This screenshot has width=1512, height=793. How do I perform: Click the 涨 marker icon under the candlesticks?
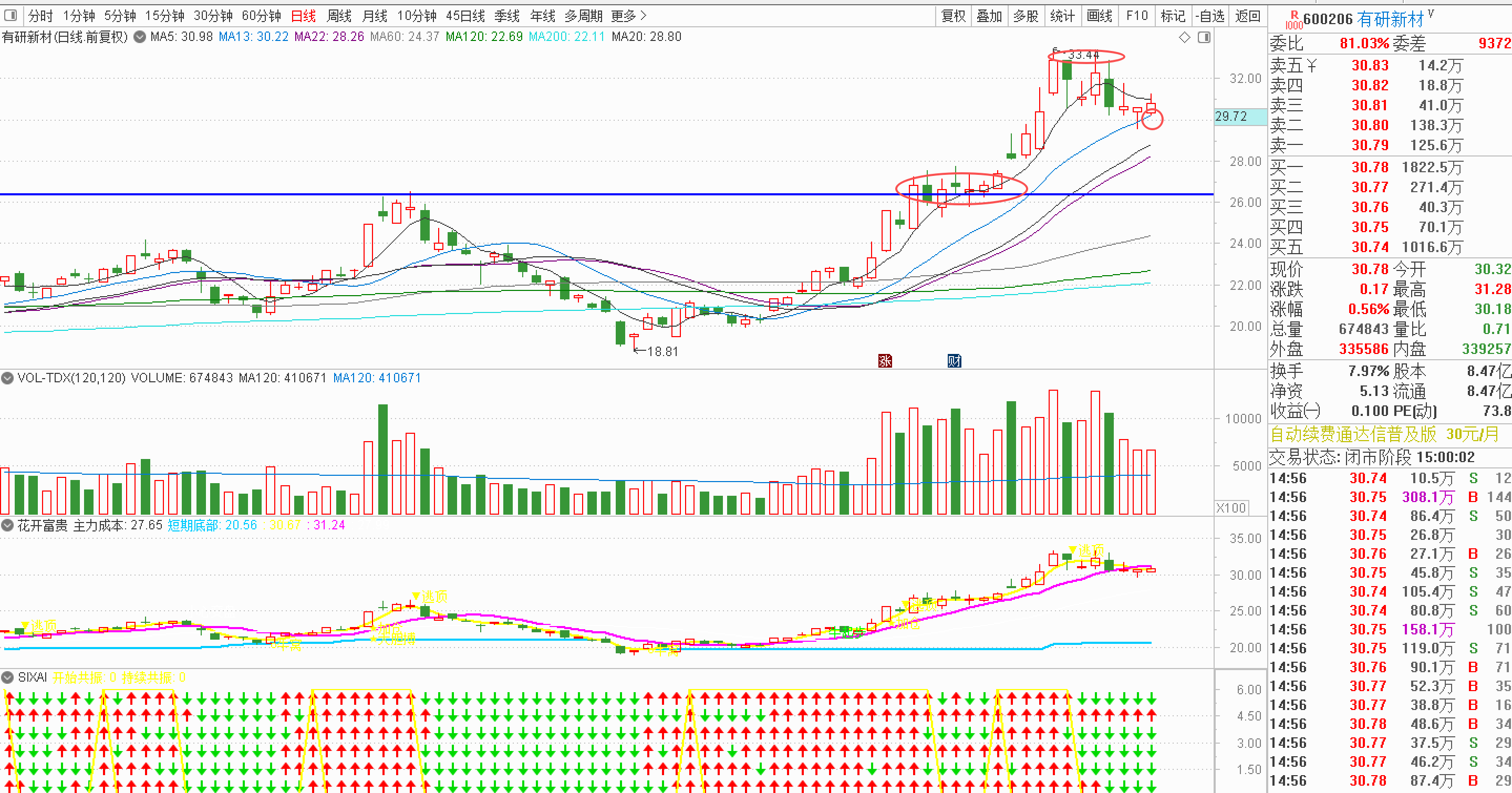coord(885,361)
